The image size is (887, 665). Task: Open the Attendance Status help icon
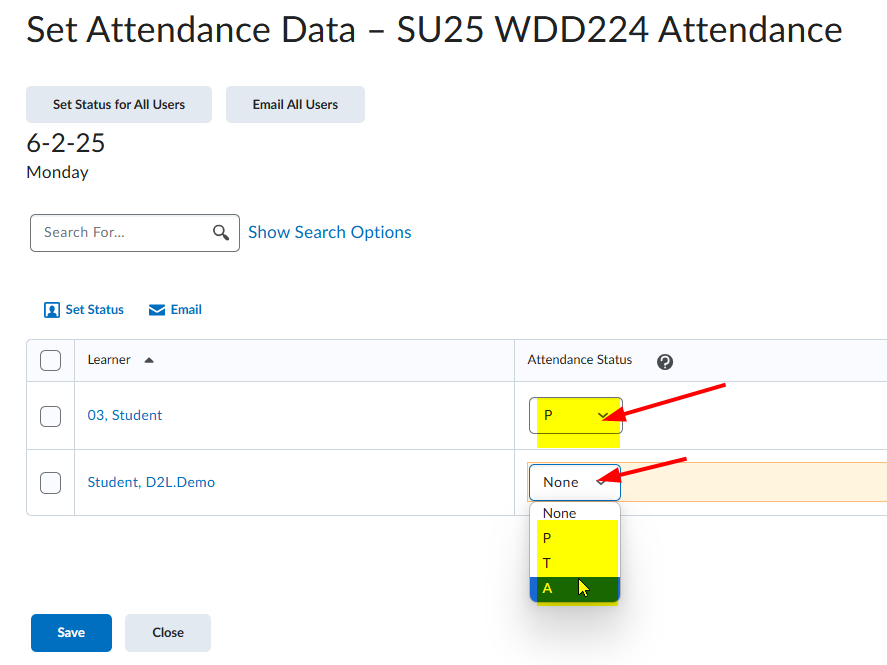point(665,361)
